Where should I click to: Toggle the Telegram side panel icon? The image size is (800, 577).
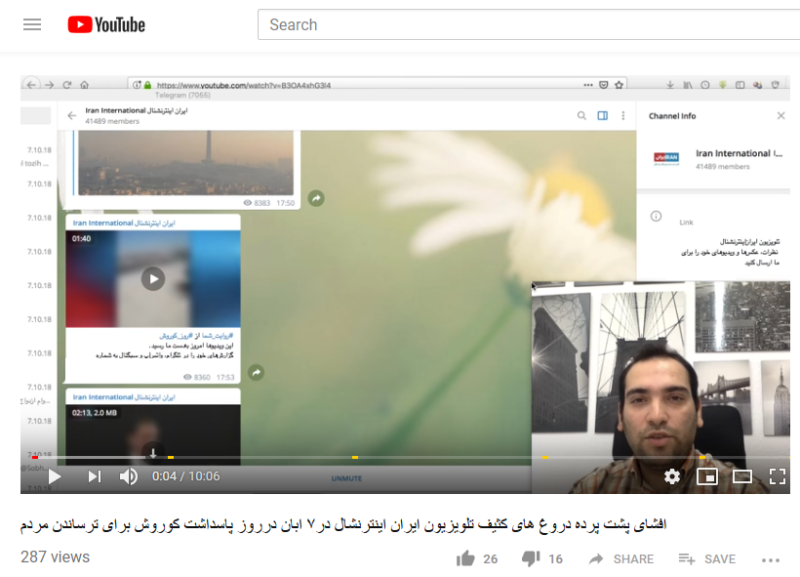pos(603,116)
